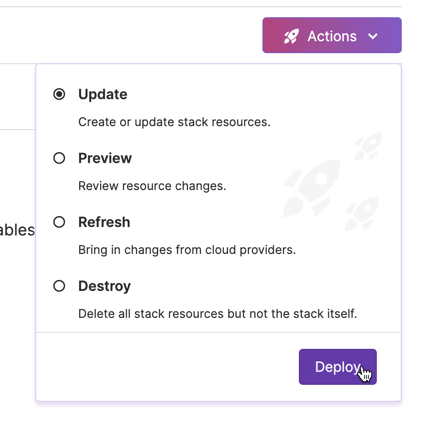Click 'Create or update stack resources' description
Viewport: 433px width, 439px height.
(x=174, y=122)
